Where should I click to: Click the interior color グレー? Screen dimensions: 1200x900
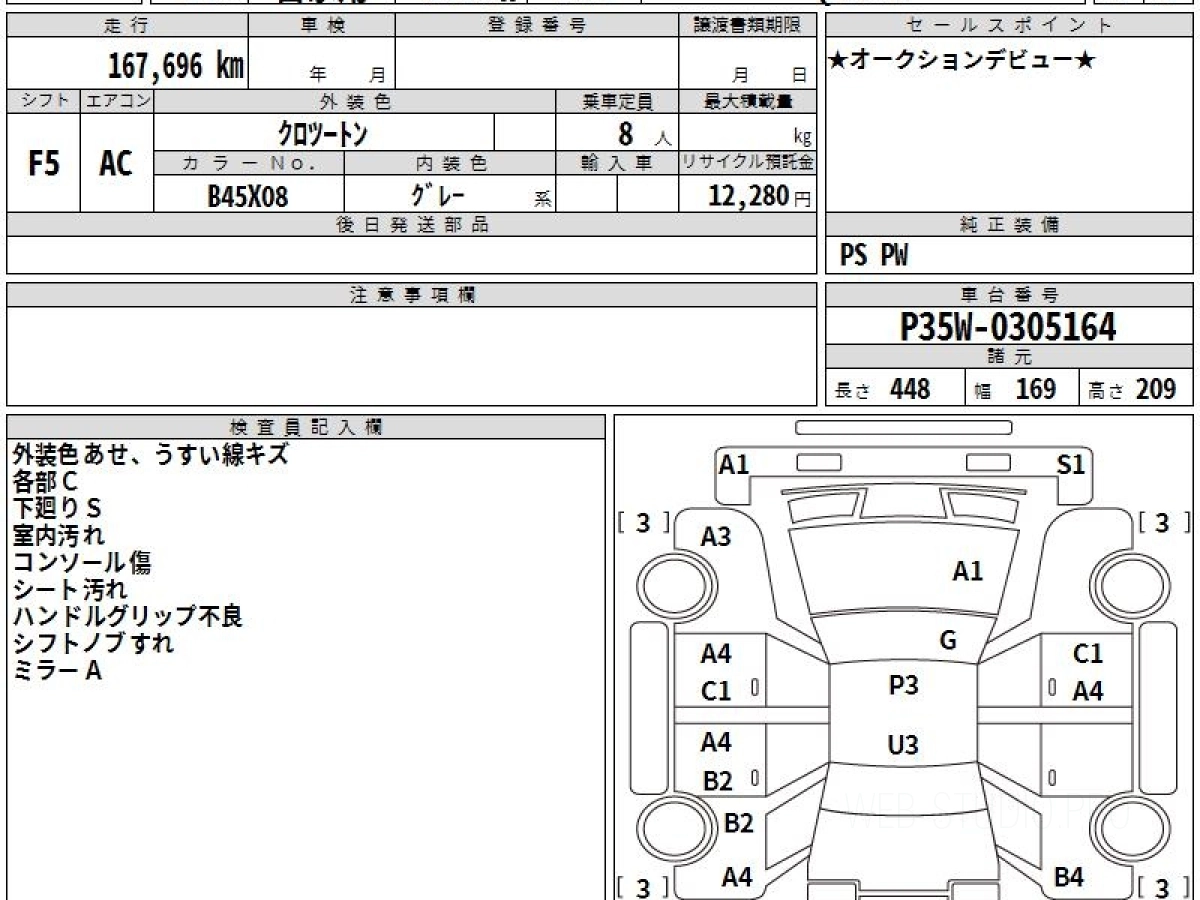(x=438, y=195)
